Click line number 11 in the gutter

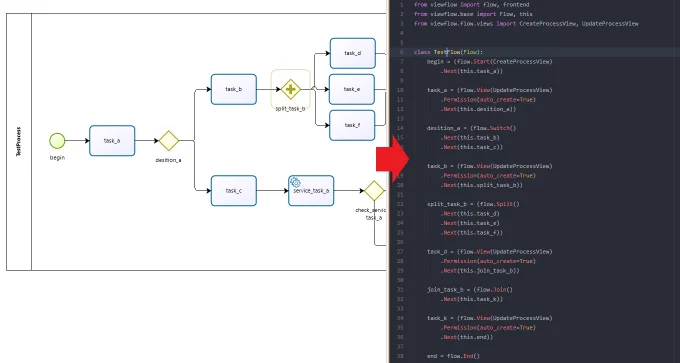point(400,100)
